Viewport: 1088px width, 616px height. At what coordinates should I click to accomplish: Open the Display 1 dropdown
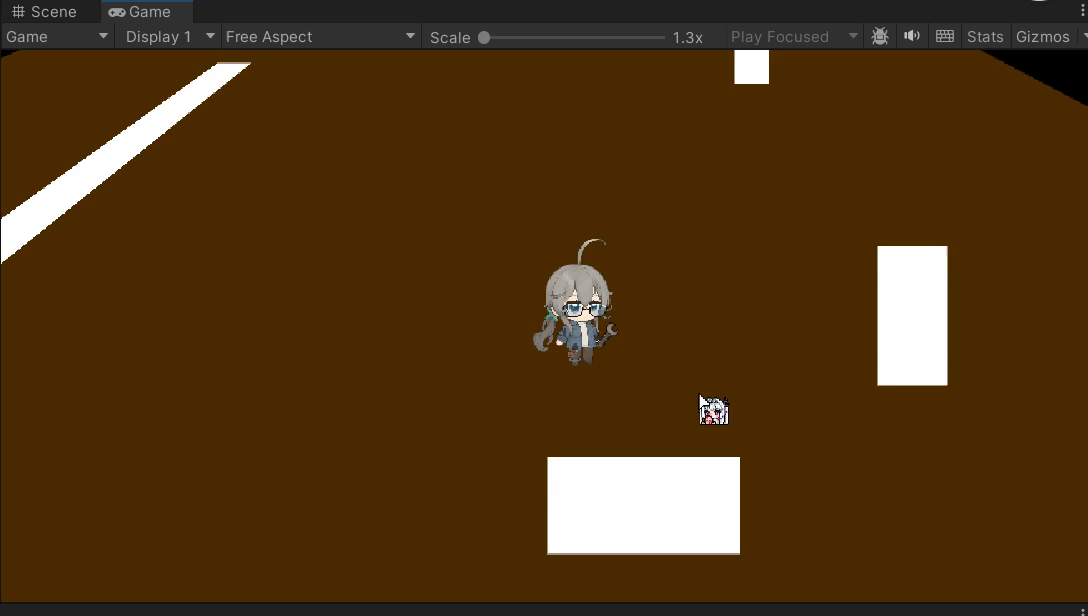click(x=169, y=37)
